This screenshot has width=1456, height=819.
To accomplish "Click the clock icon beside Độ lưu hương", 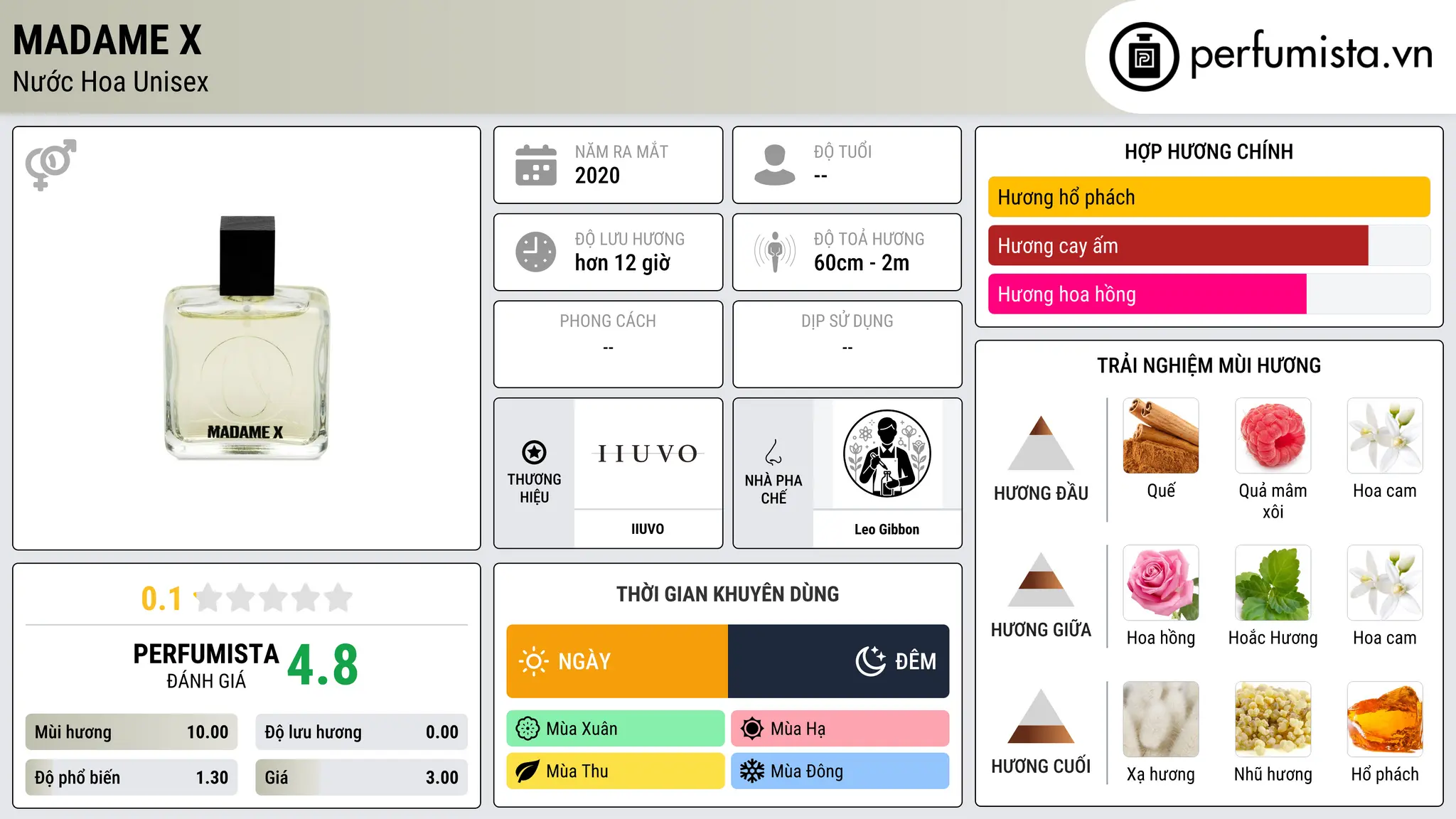I will 536,252.
